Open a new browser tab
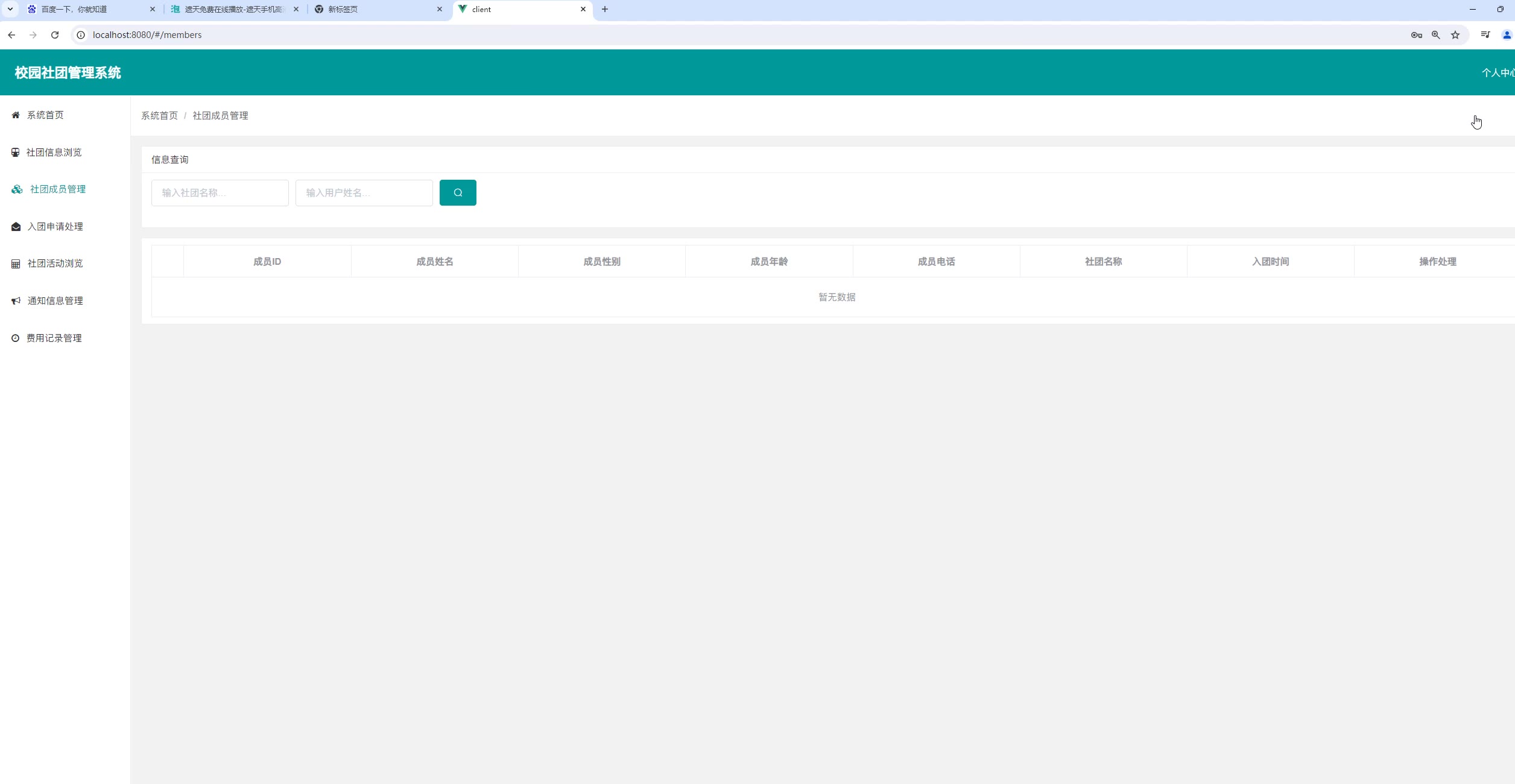Image resolution: width=1515 pixels, height=784 pixels. (605, 9)
